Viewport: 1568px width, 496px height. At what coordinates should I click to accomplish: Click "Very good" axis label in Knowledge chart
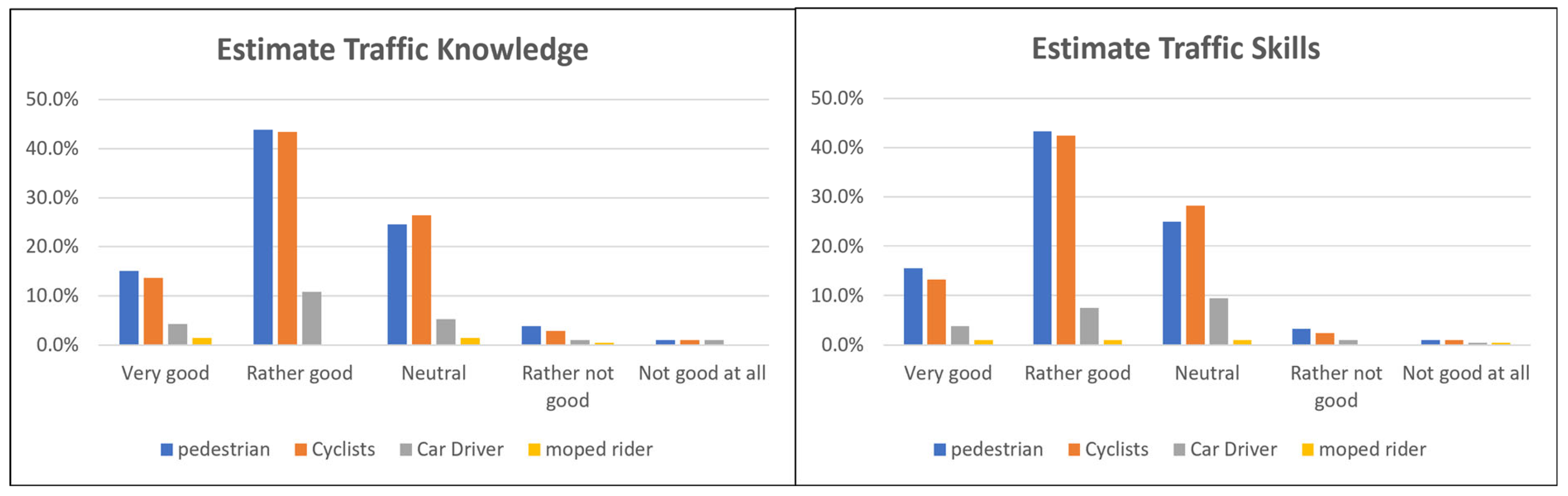click(x=165, y=373)
